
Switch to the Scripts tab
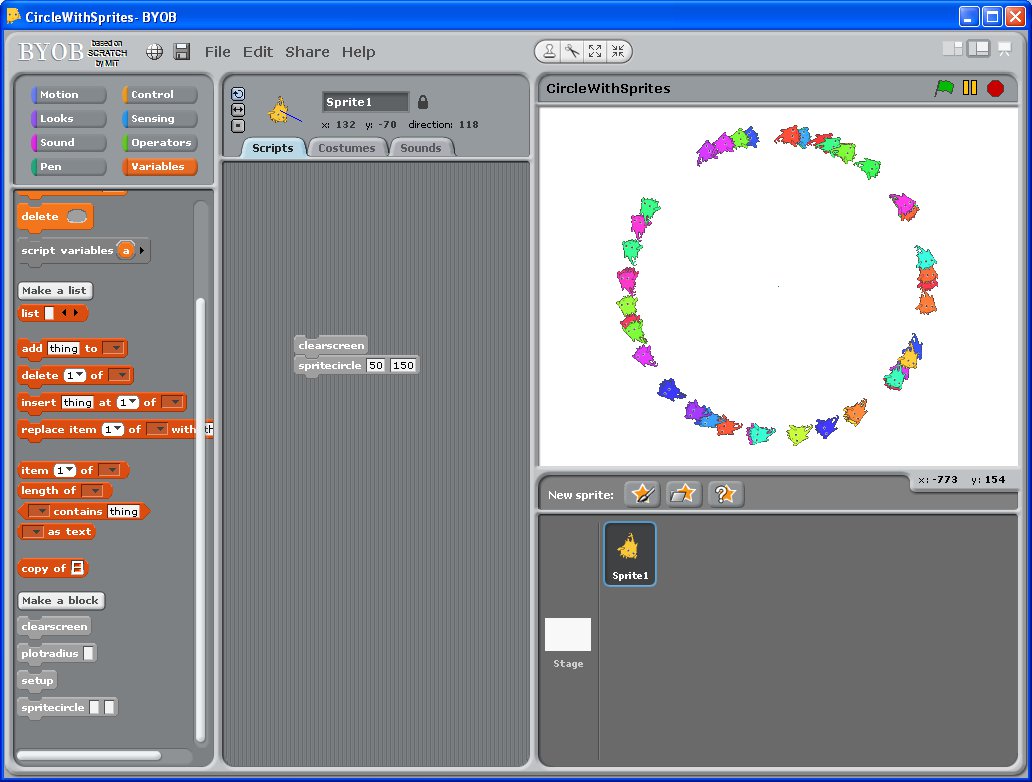272,148
